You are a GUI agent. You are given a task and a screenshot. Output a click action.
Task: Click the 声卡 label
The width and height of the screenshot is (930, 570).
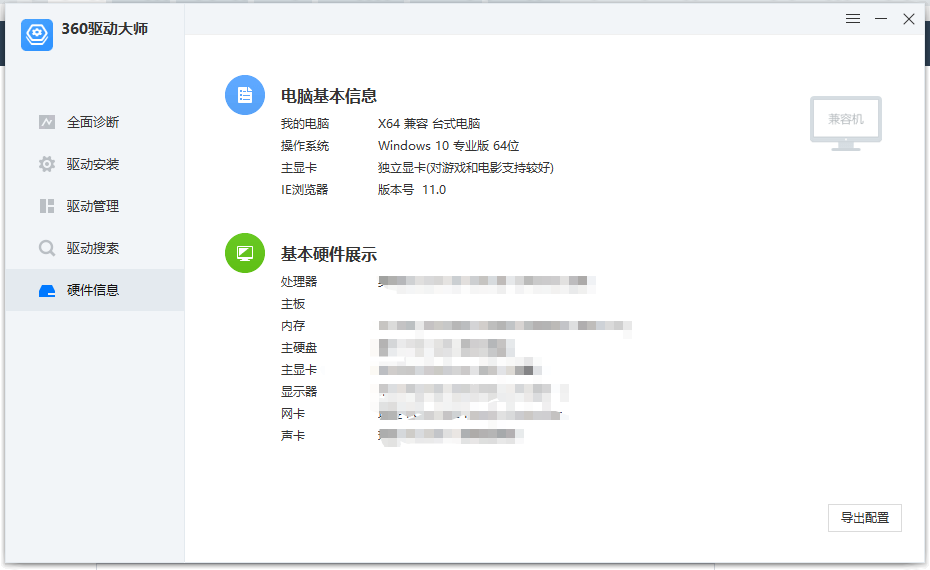pyautogui.click(x=293, y=435)
